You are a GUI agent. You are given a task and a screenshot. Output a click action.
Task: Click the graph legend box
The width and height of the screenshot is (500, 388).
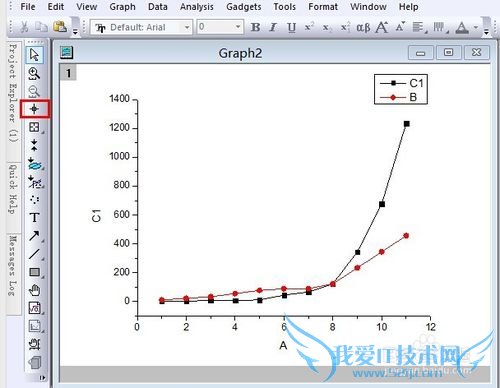click(x=401, y=89)
